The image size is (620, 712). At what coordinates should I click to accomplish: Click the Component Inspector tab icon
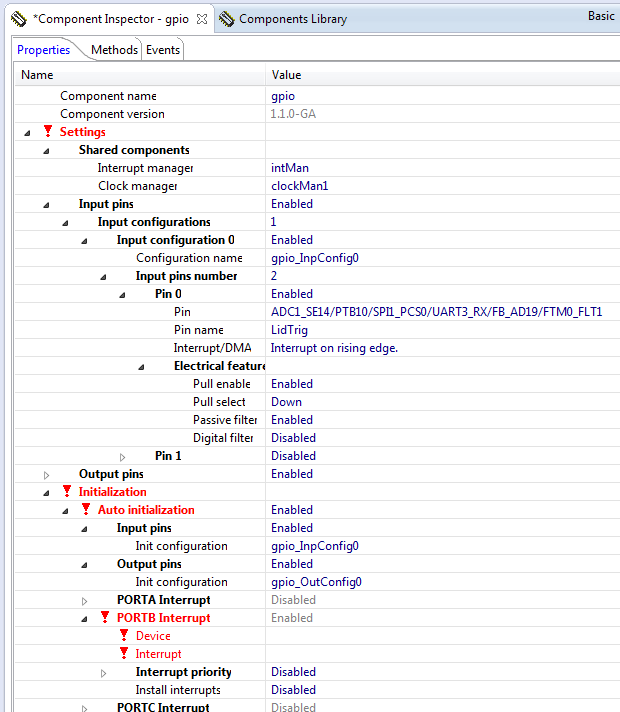(18, 19)
